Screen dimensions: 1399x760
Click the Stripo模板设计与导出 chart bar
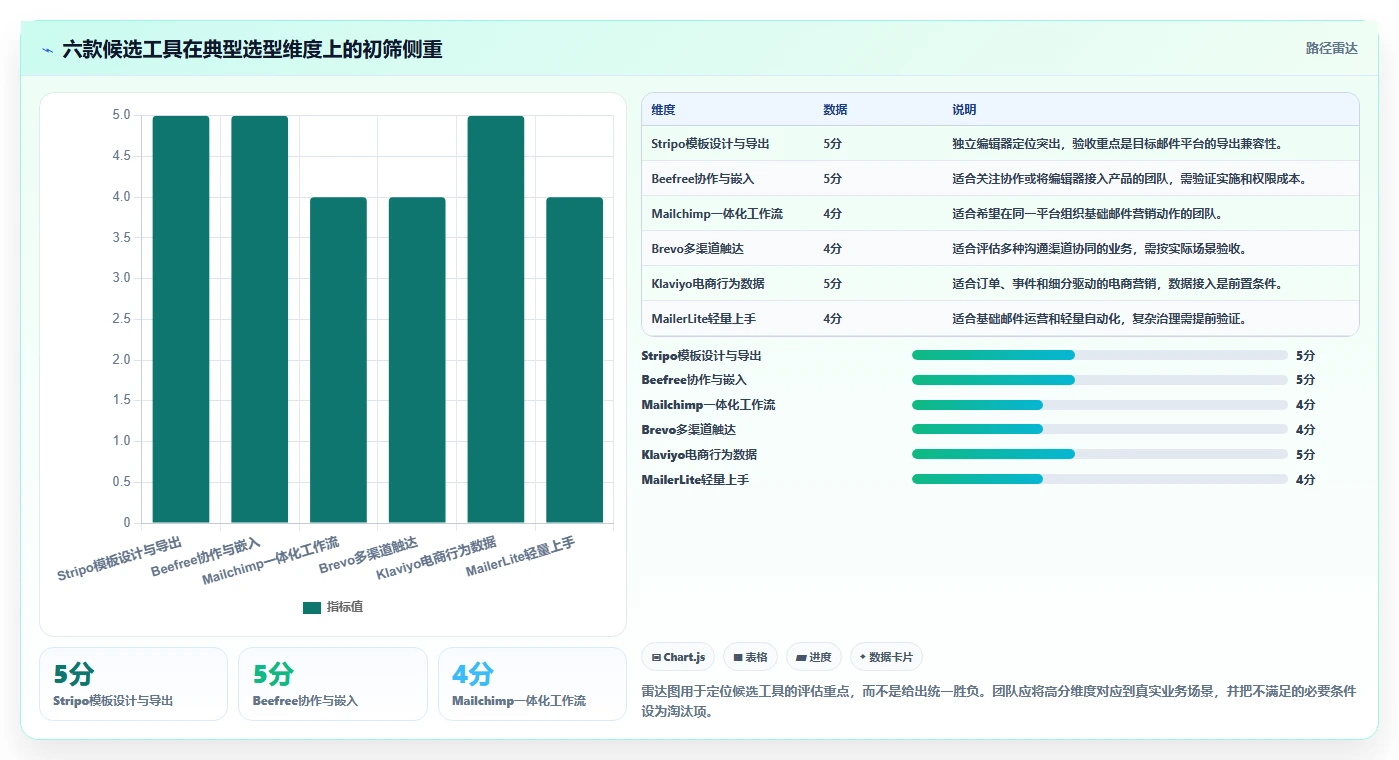click(181, 319)
